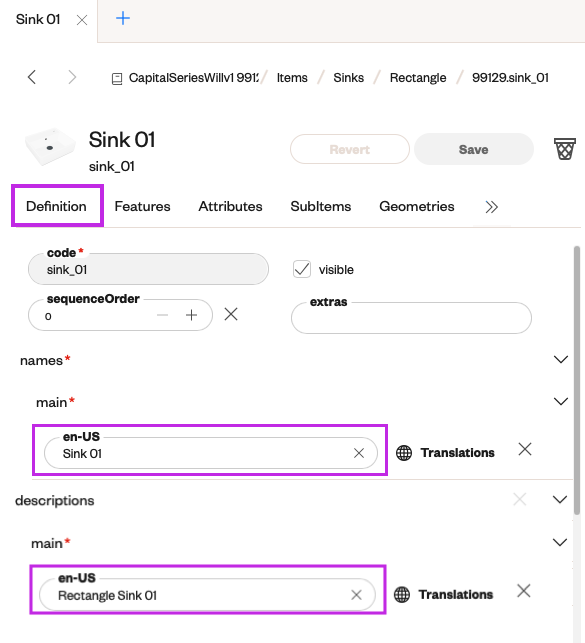
Task: Go forward with the right arrow
Action: [x=72, y=77]
